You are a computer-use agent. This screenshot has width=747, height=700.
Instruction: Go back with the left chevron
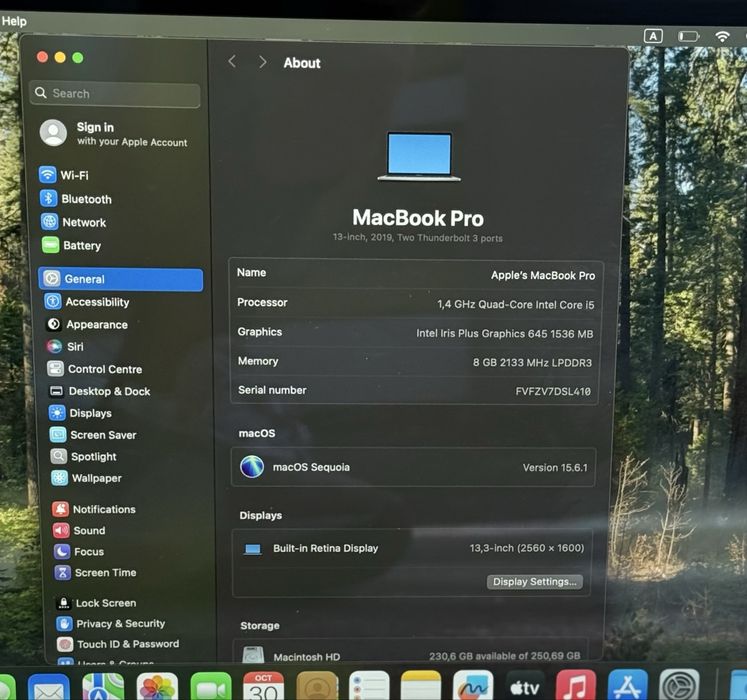[x=232, y=61]
